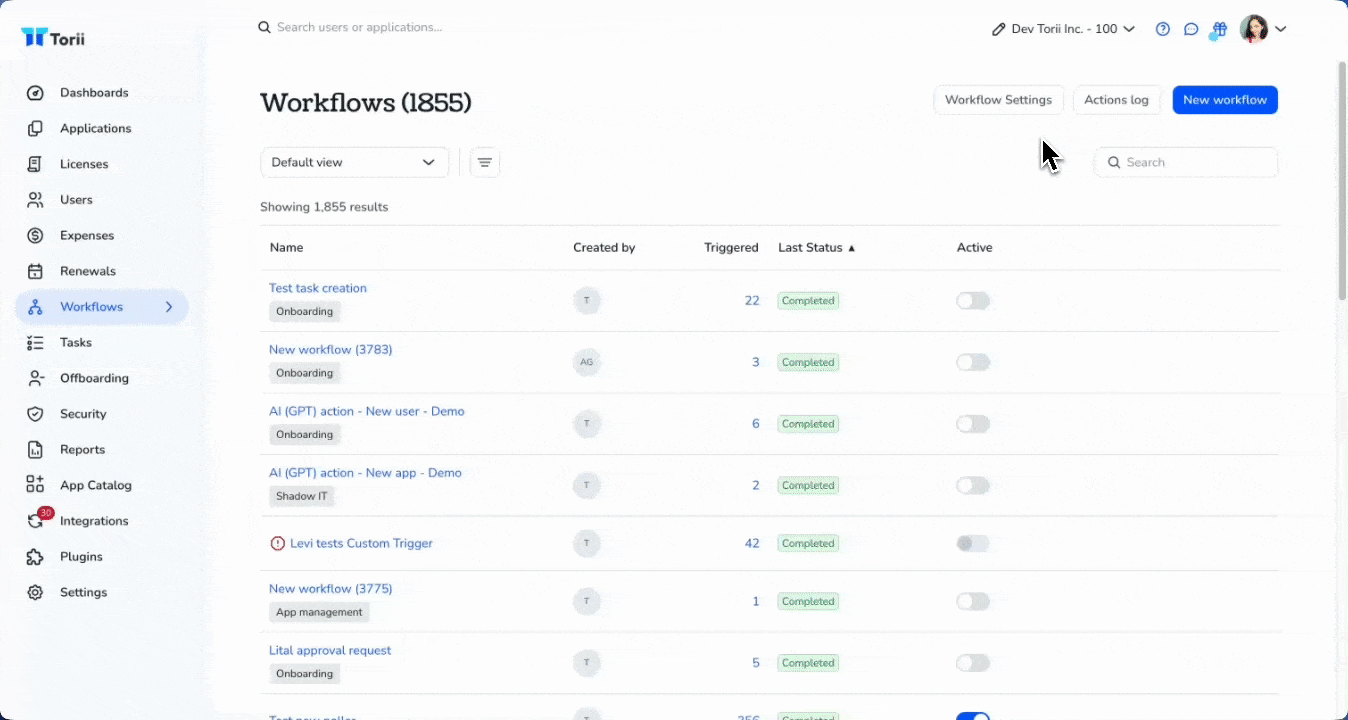
Task: Click the Shadow IT tag
Action: click(x=301, y=496)
